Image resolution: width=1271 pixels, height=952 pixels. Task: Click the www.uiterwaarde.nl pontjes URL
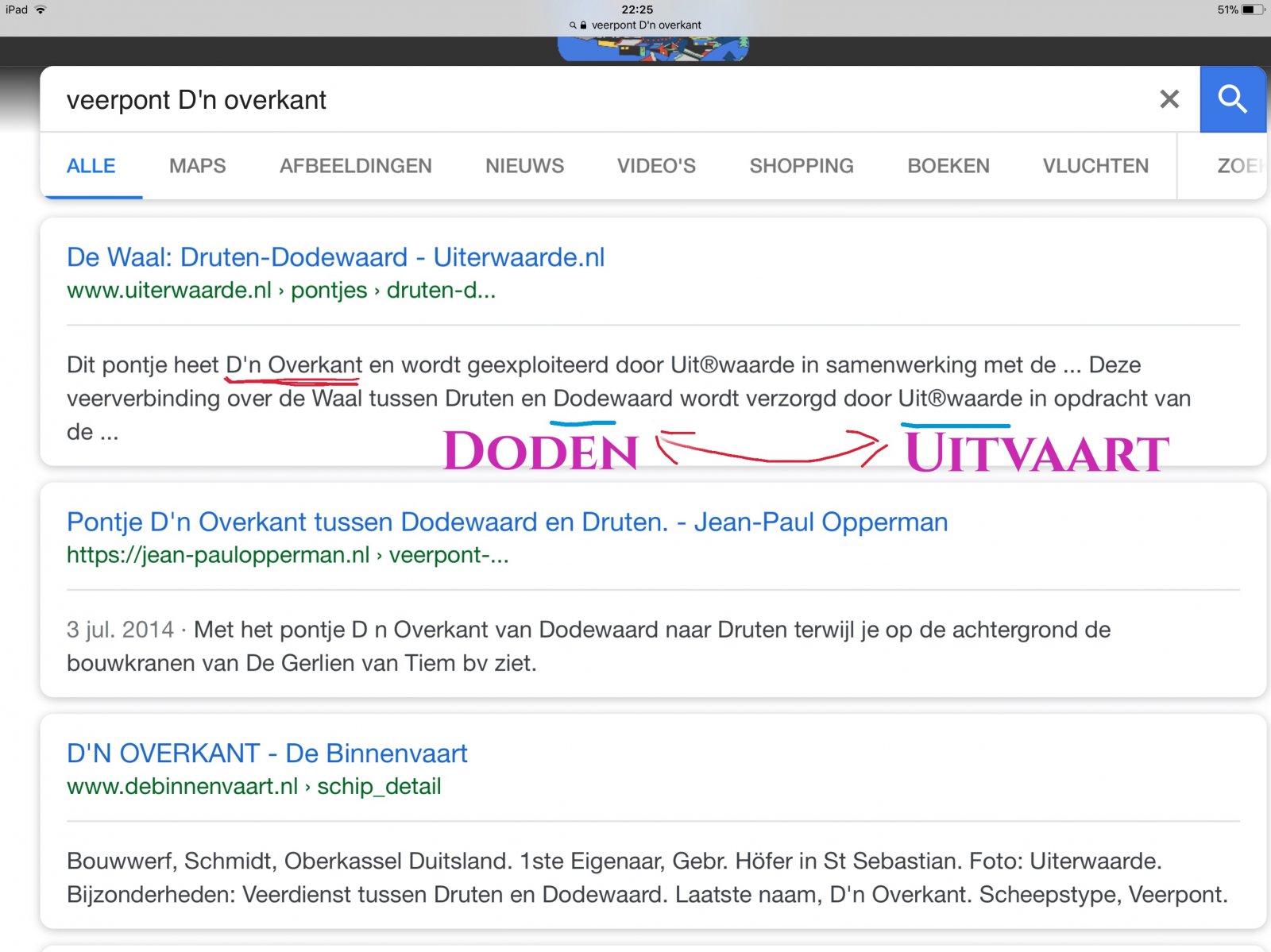tap(281, 291)
